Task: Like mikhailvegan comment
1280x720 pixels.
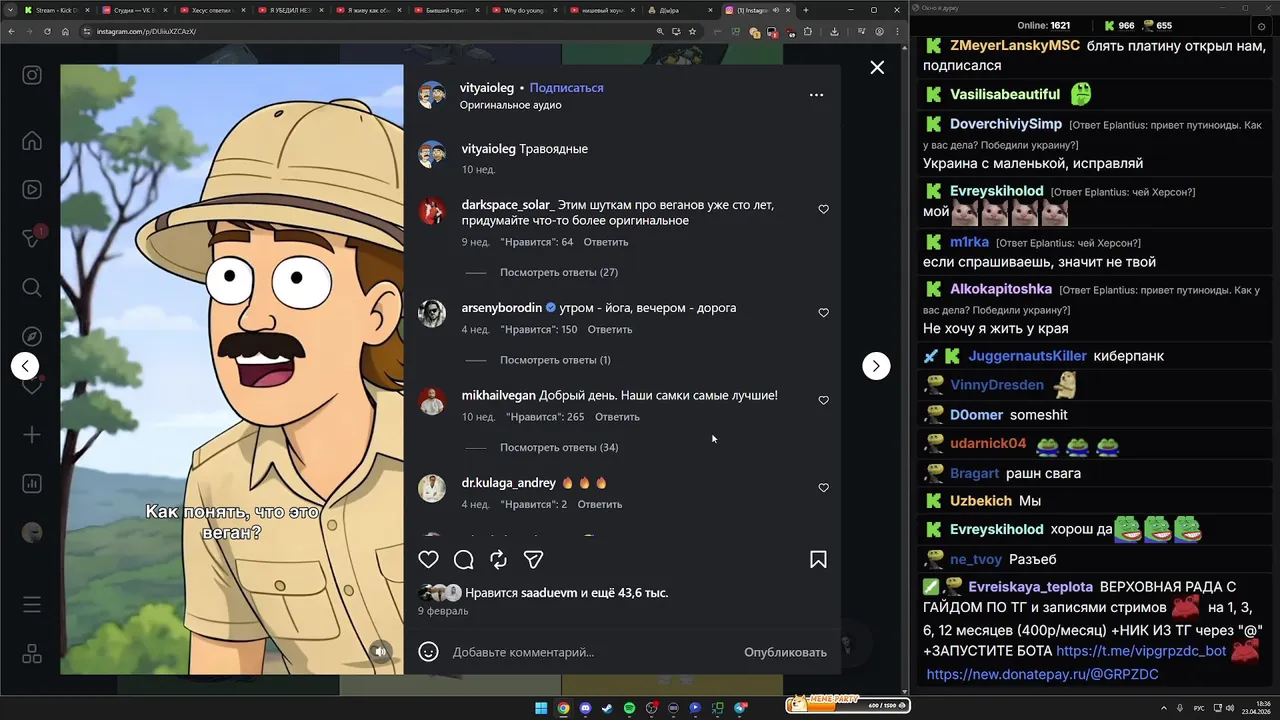Action: point(824,400)
